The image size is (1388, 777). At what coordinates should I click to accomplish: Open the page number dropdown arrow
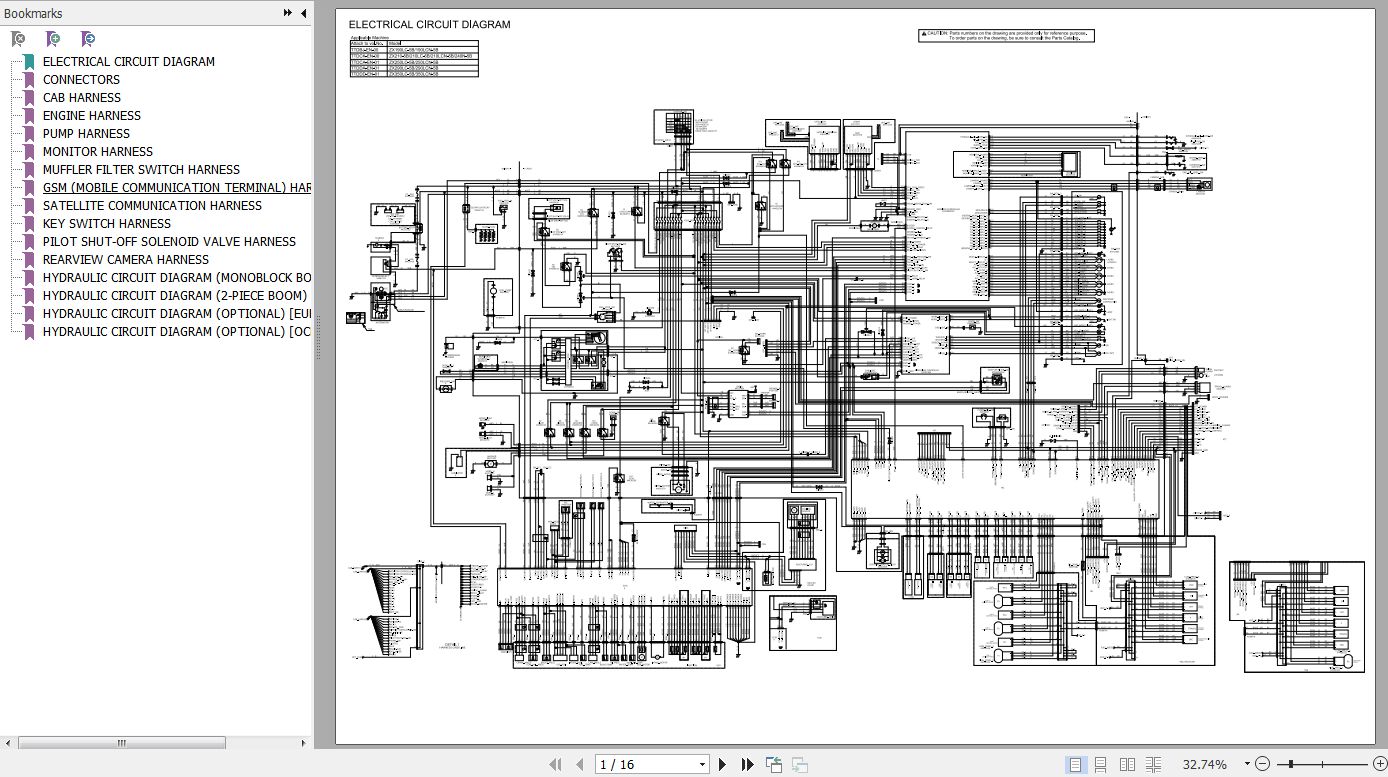702,765
